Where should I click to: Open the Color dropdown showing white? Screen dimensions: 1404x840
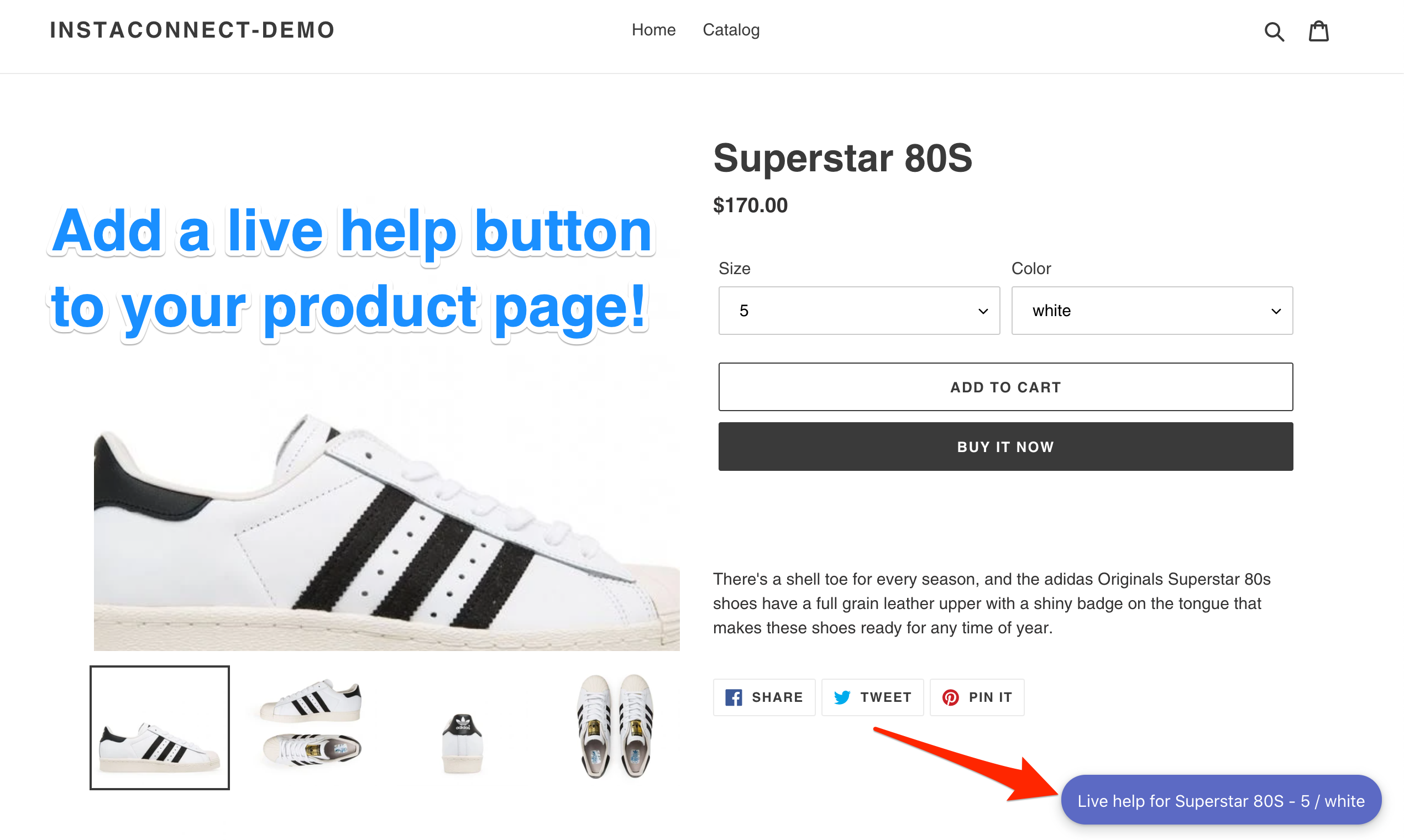pos(1151,310)
